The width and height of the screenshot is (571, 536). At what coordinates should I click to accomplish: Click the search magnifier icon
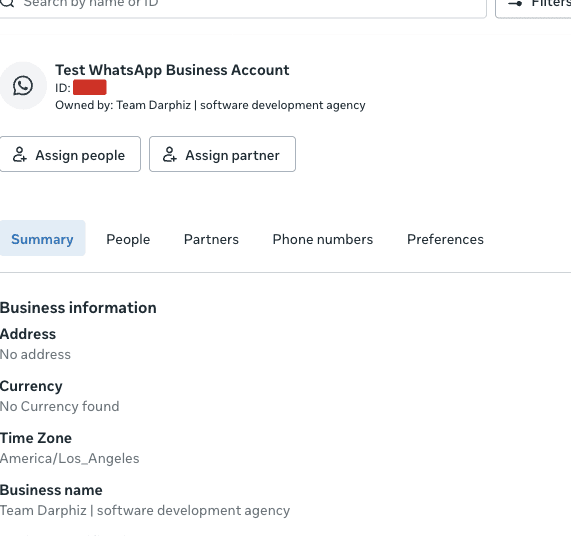7,3
